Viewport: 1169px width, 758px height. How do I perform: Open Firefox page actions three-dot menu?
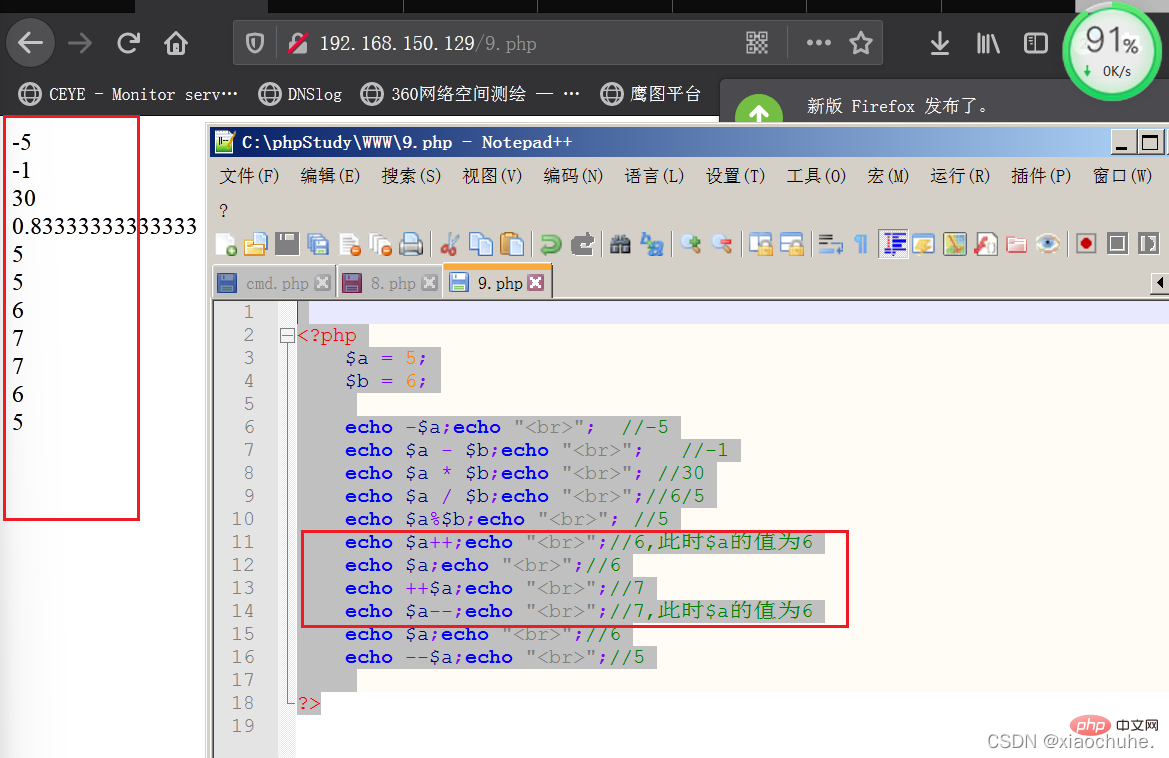click(x=819, y=43)
